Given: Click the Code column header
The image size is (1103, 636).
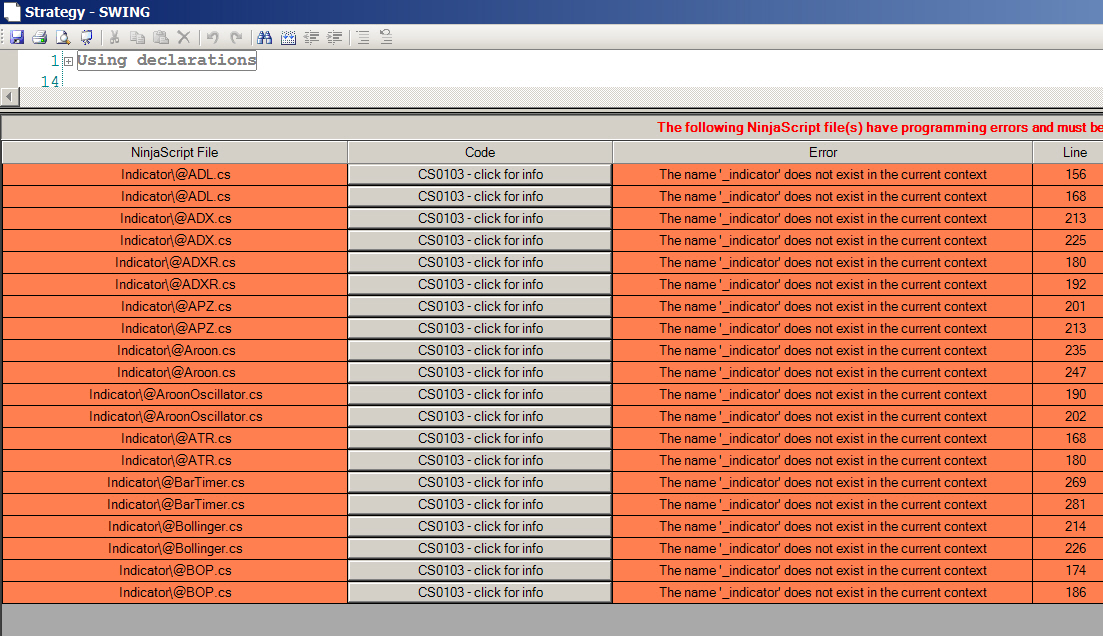Looking at the screenshot, I should click(480, 152).
